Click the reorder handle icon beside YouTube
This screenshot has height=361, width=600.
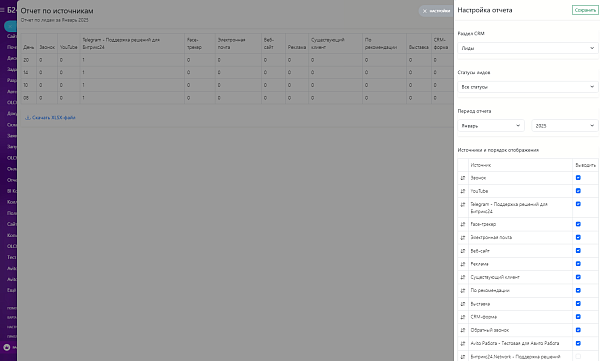463,191
